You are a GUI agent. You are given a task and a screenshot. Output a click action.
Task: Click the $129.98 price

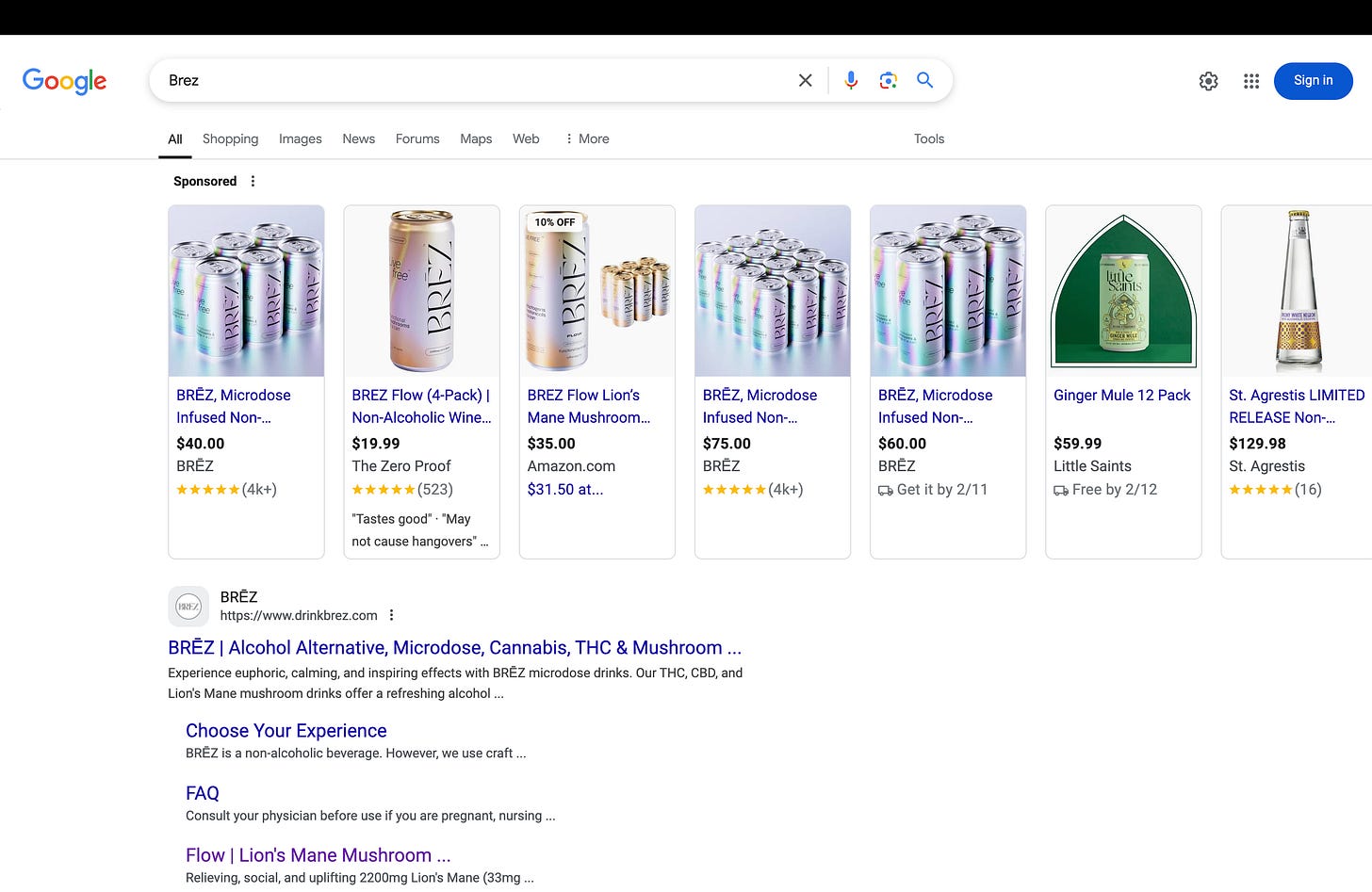(x=1257, y=444)
